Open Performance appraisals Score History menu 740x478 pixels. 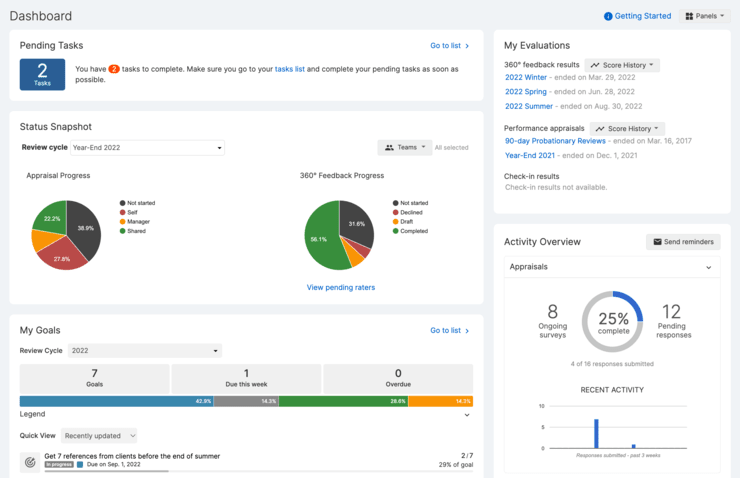click(627, 129)
